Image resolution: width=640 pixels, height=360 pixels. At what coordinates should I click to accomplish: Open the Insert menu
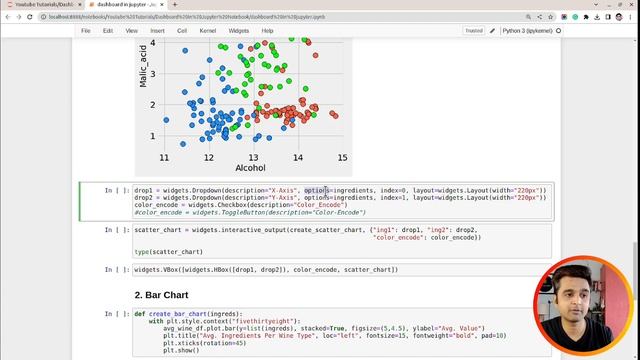pyautogui.click(x=157, y=31)
